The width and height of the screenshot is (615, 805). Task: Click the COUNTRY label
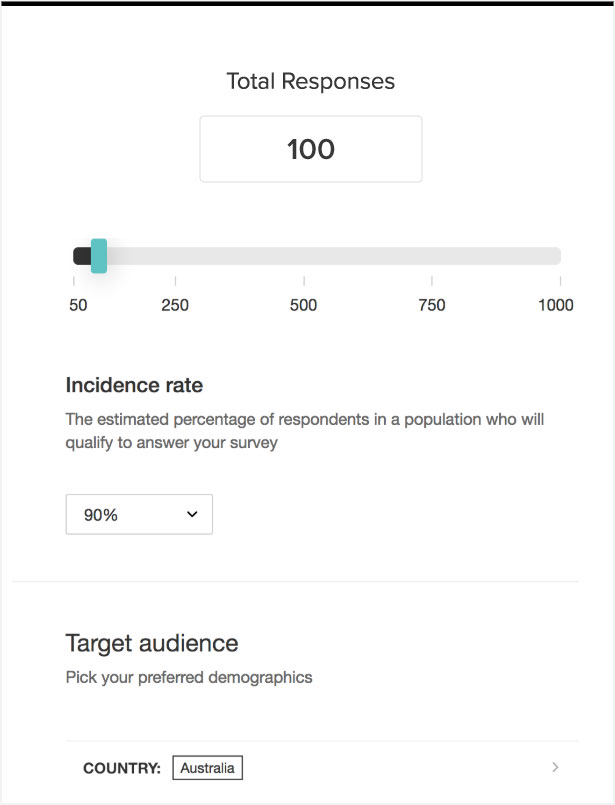click(122, 768)
